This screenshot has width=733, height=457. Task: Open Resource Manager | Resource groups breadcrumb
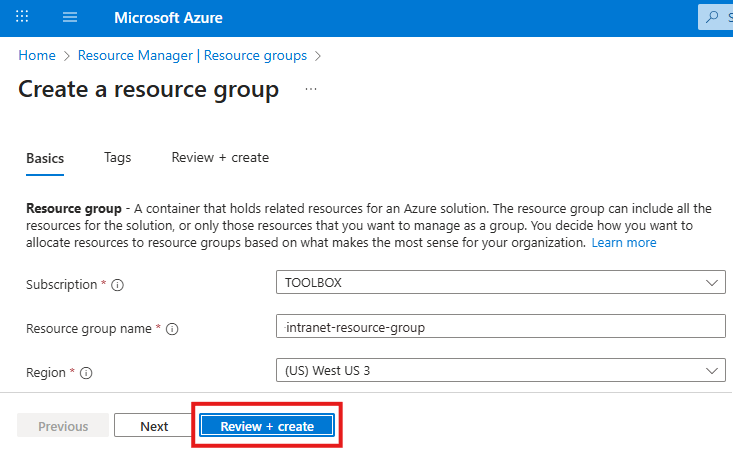(x=193, y=56)
